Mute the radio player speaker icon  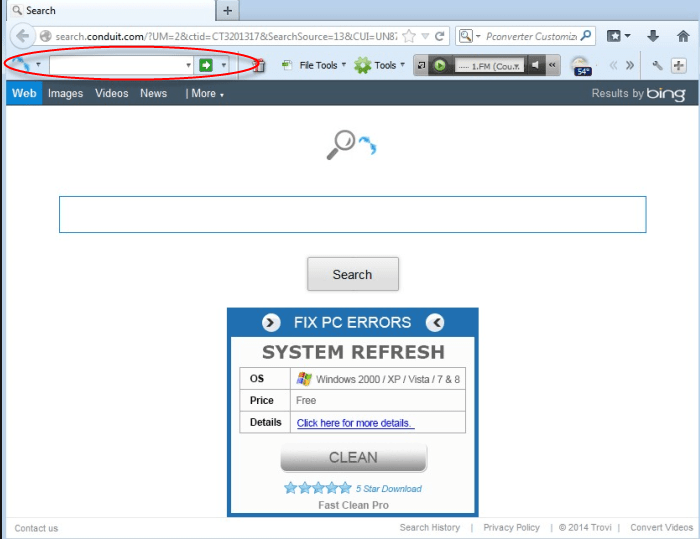click(535, 66)
